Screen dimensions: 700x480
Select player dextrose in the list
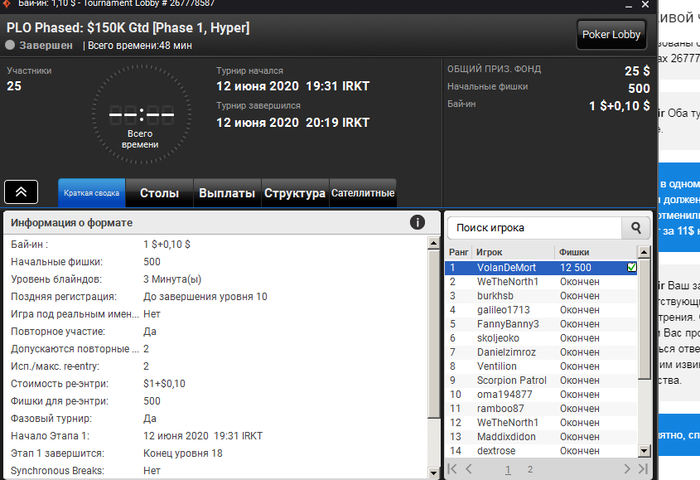[x=541, y=451]
